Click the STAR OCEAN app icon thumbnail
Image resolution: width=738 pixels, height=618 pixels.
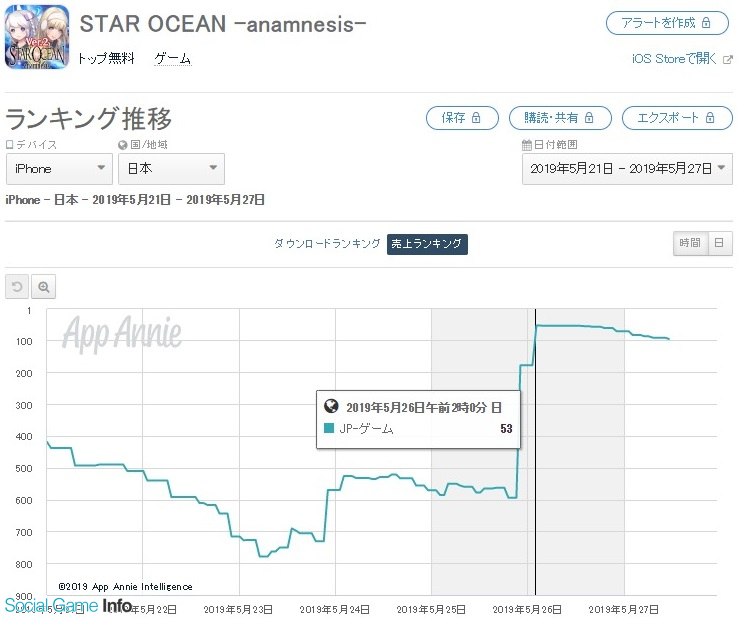point(37,37)
